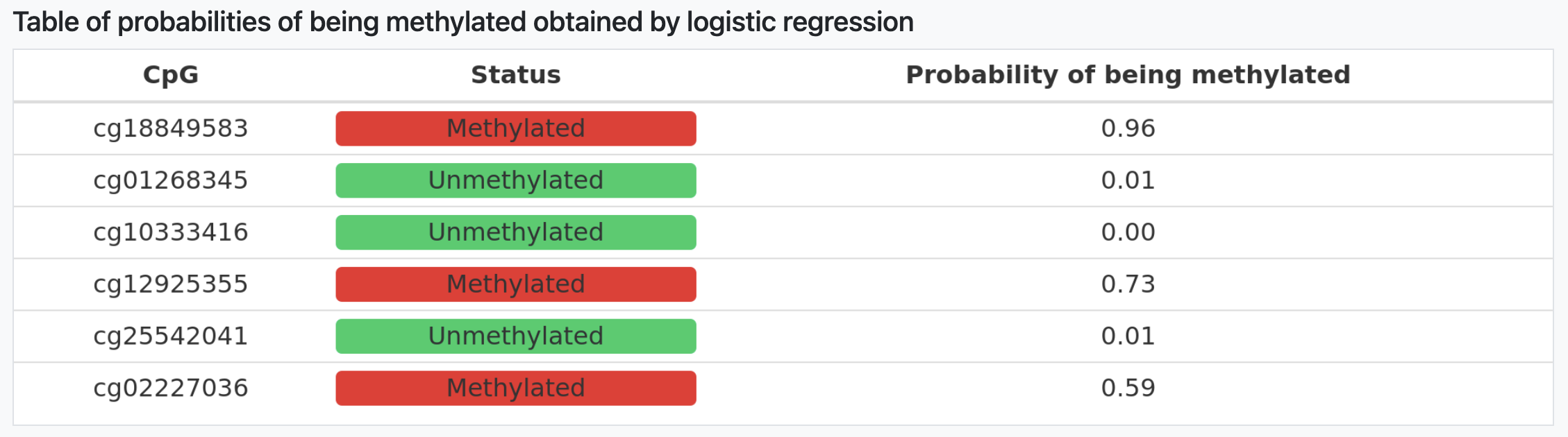
Task: Click green Unmethylated badge for cg10333416
Action: [x=515, y=232]
